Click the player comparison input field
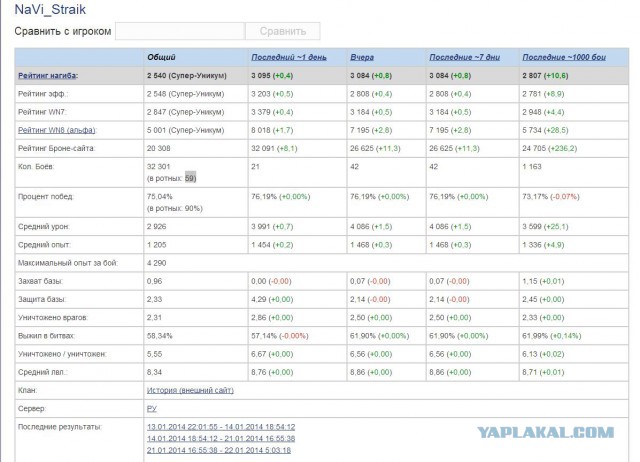 tap(180, 31)
